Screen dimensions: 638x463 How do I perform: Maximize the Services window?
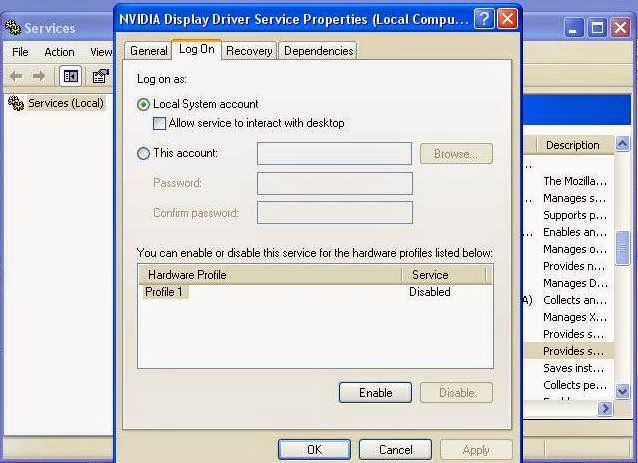click(597, 28)
